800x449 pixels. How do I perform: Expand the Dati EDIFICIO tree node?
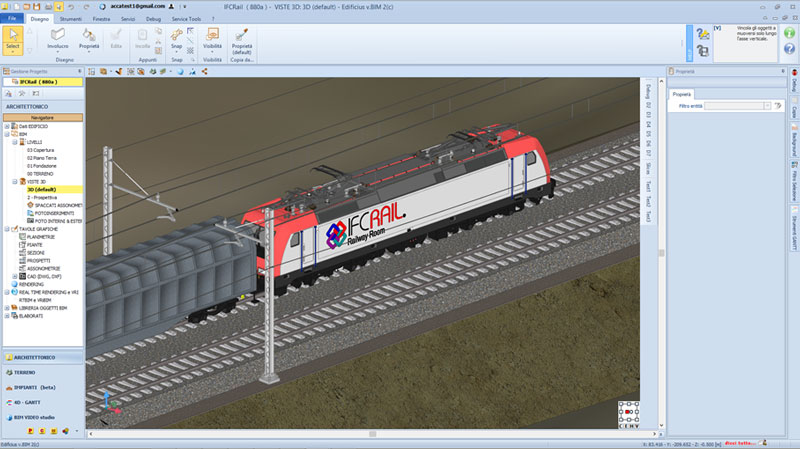[x=7, y=126]
